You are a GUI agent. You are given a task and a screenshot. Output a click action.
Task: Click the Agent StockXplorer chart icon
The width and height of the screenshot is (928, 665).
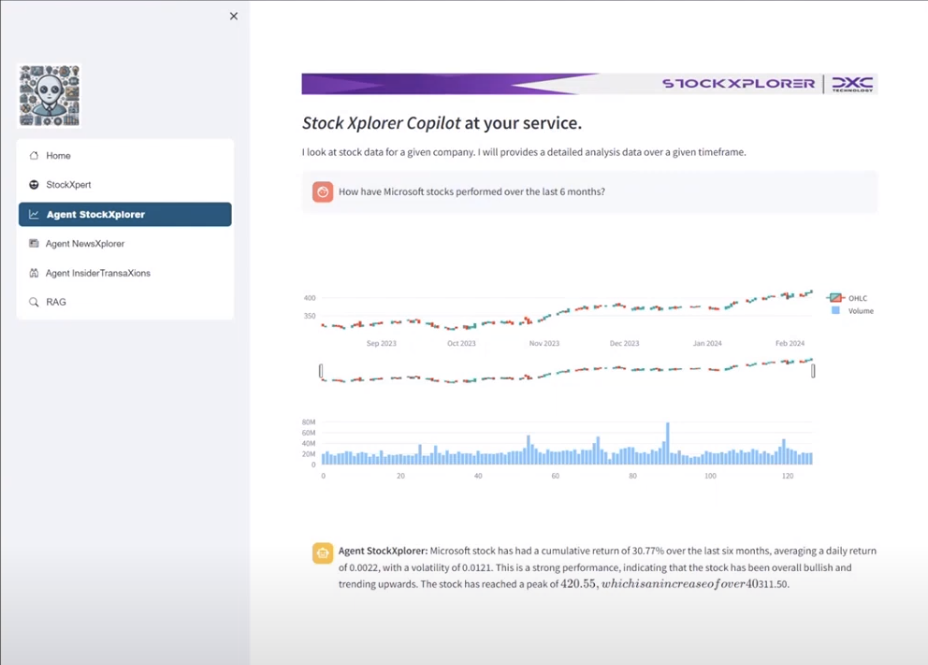34,214
